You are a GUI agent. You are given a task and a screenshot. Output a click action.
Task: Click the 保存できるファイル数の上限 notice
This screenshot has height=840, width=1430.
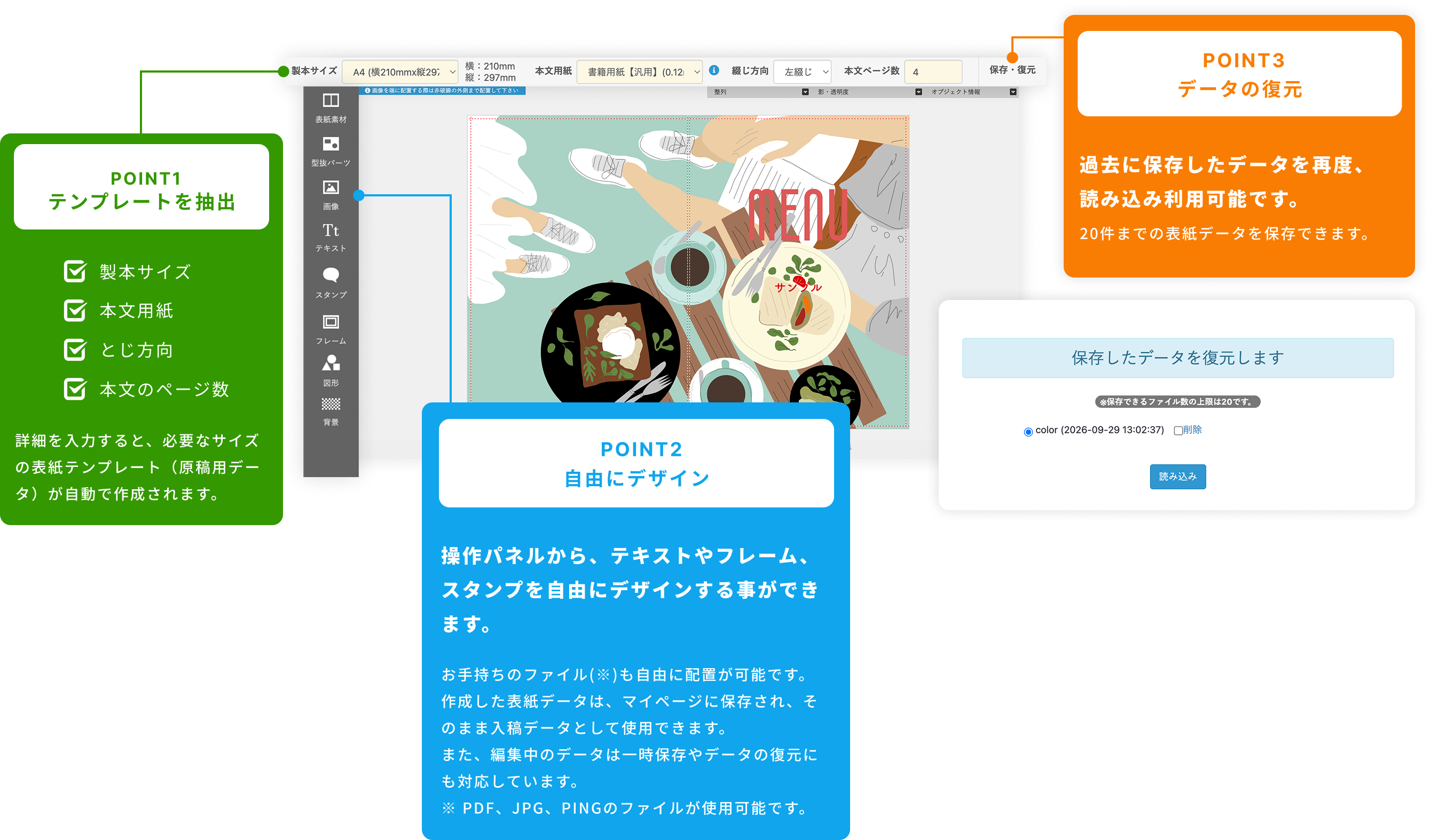pyautogui.click(x=1177, y=401)
